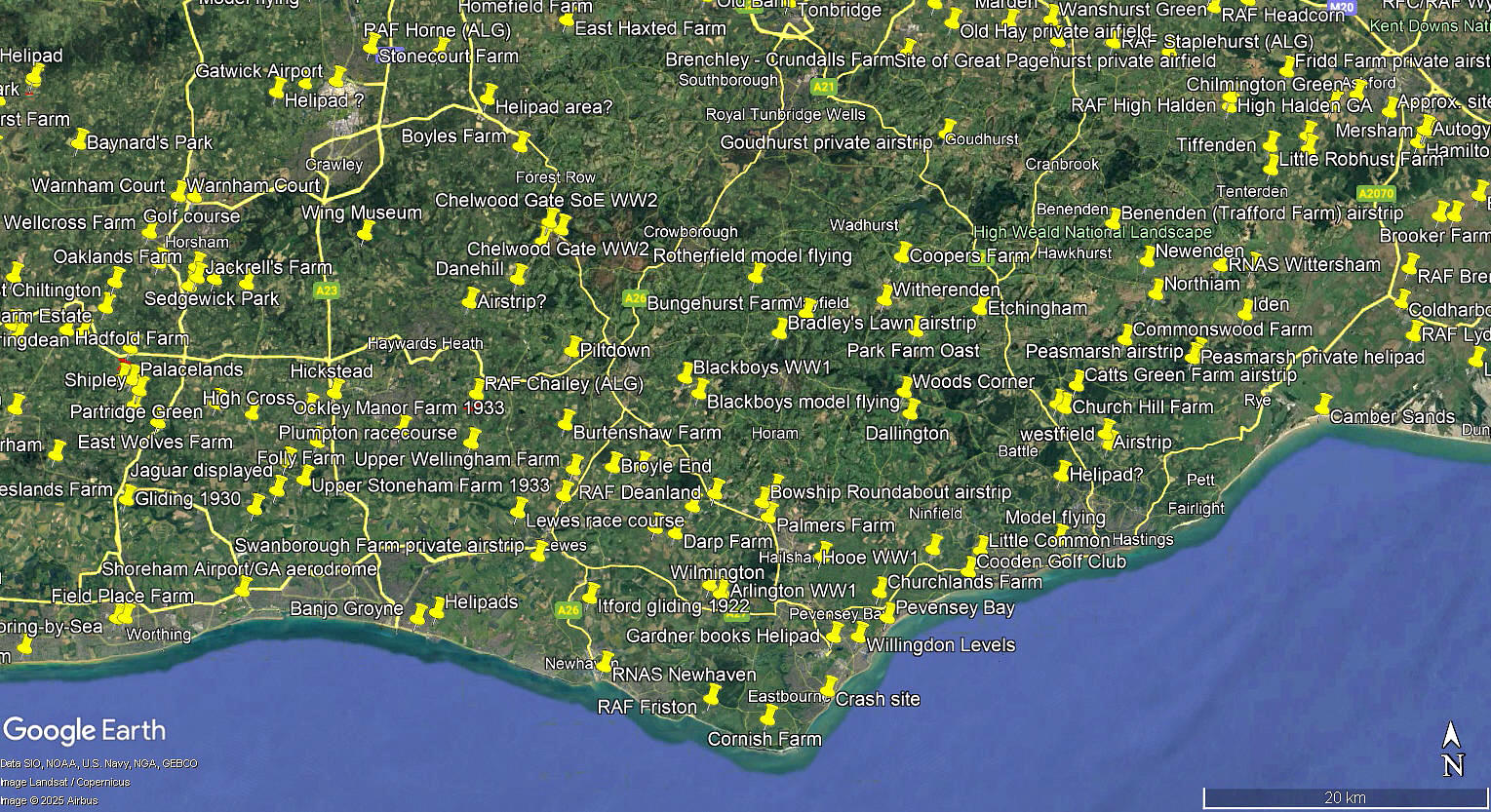Open the Helipad area? pushpin
Screen dimensions: 1491x812
pos(489,95)
